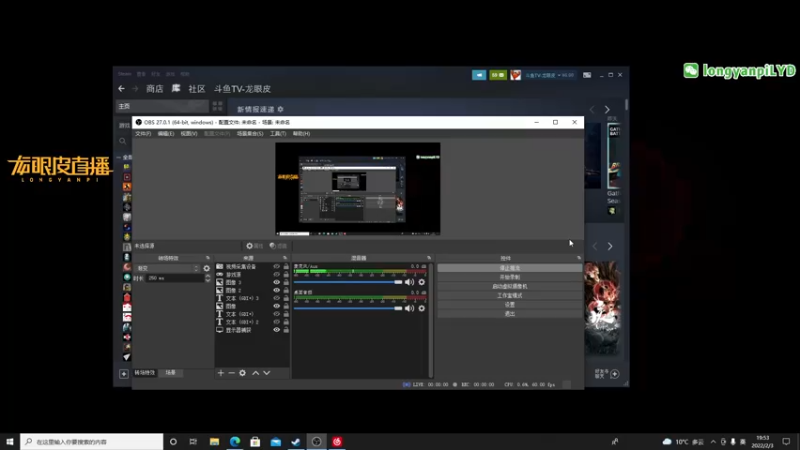
Task: Hide the 显示器捕获 source
Action: [277, 330]
